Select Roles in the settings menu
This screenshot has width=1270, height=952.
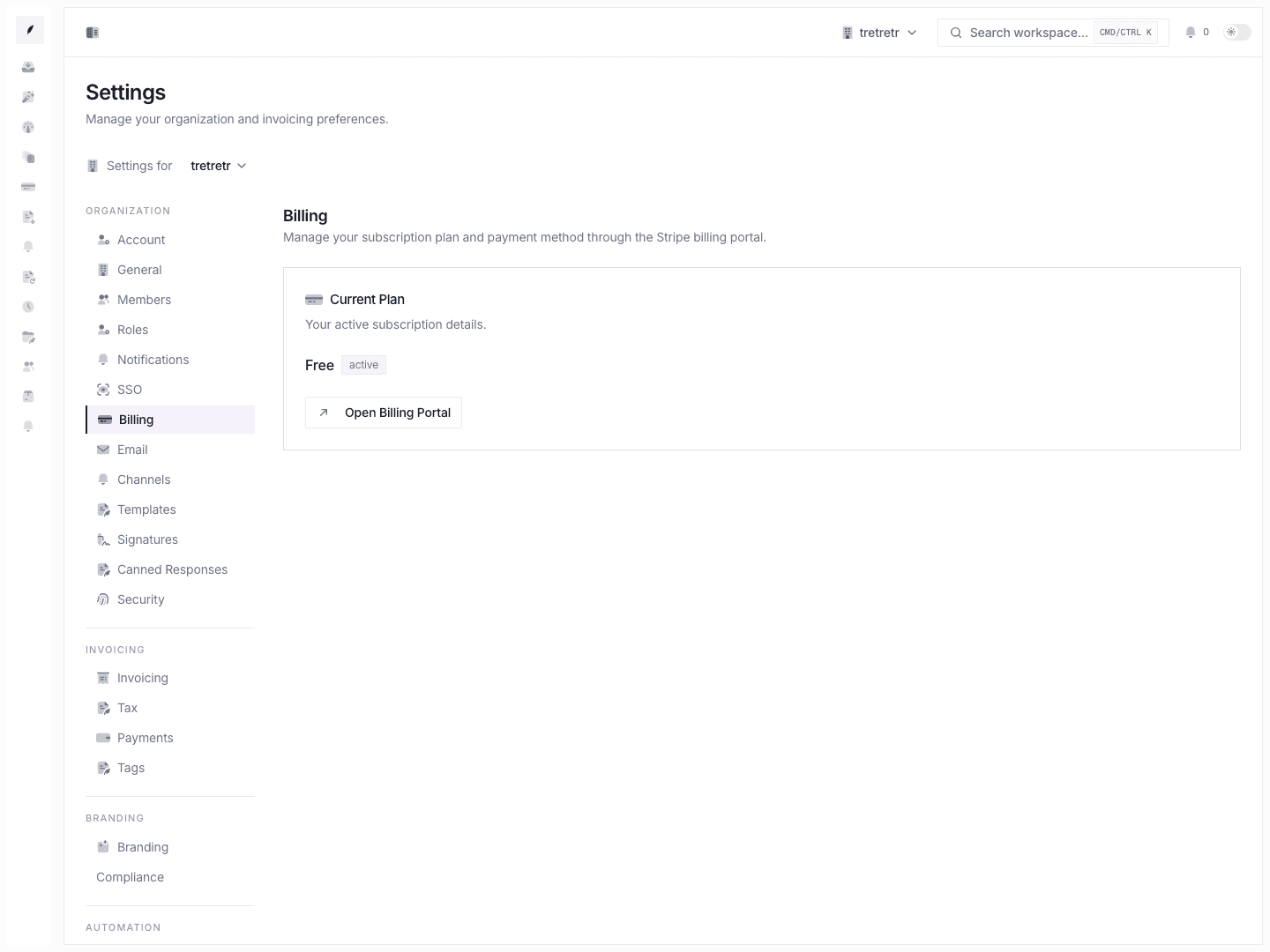pyautogui.click(x=170, y=330)
